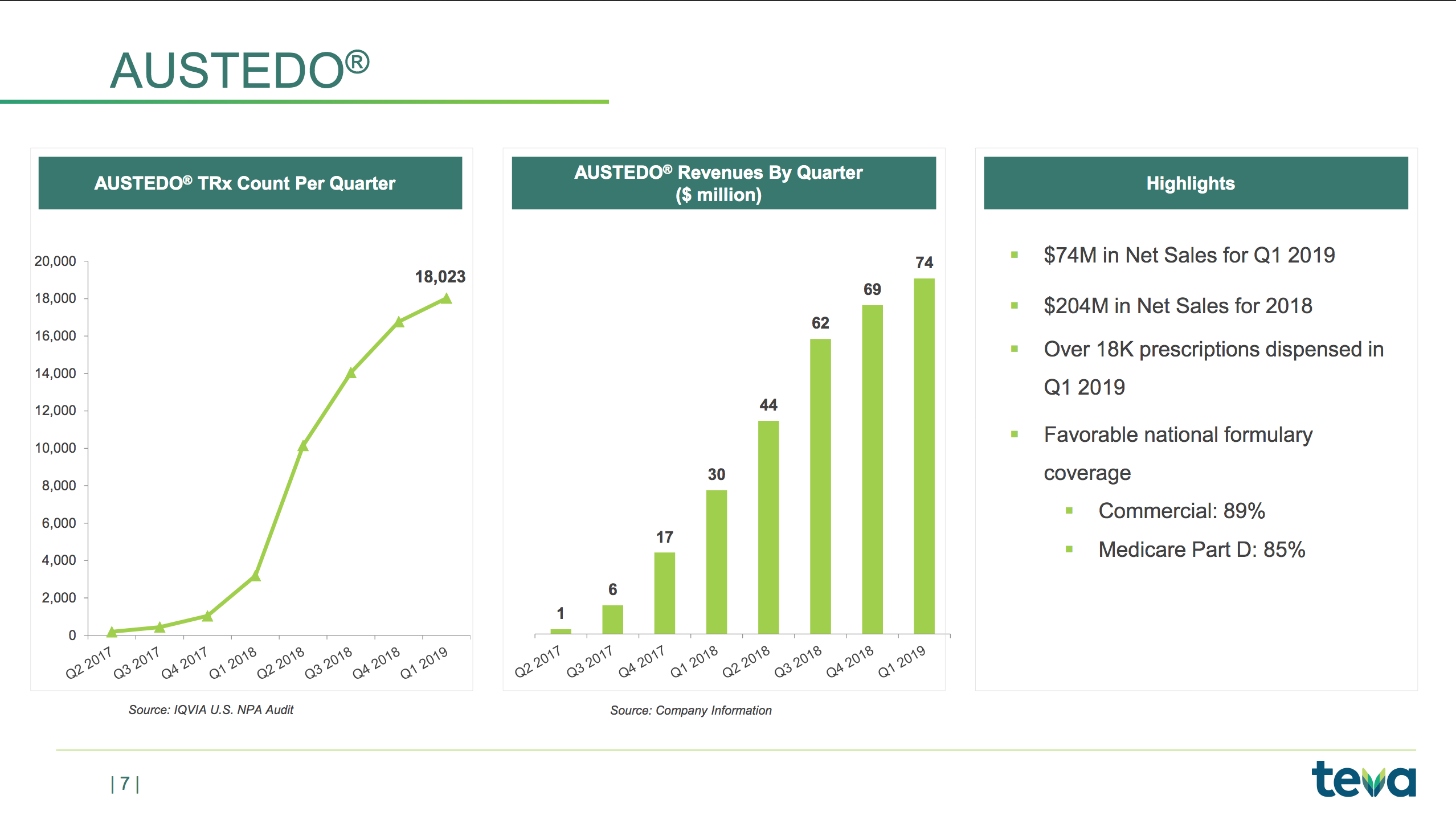Click 'Medicare Part D: 85%' sub-bullet
This screenshot has width=1456, height=820.
click(1201, 550)
